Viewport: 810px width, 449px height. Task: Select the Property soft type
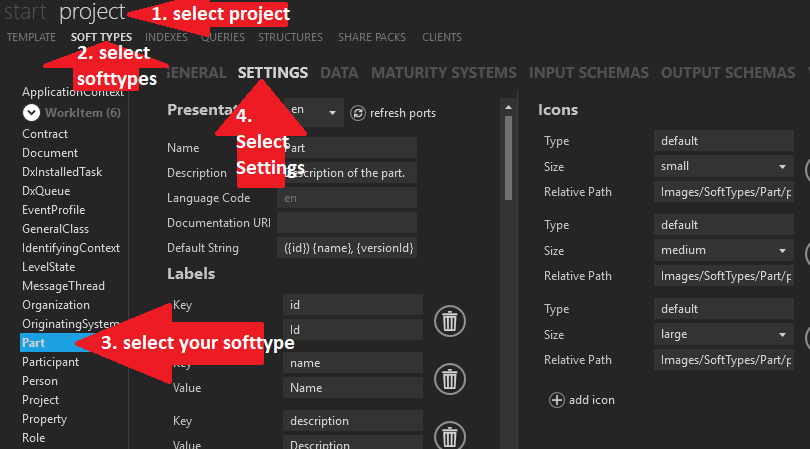(x=44, y=419)
